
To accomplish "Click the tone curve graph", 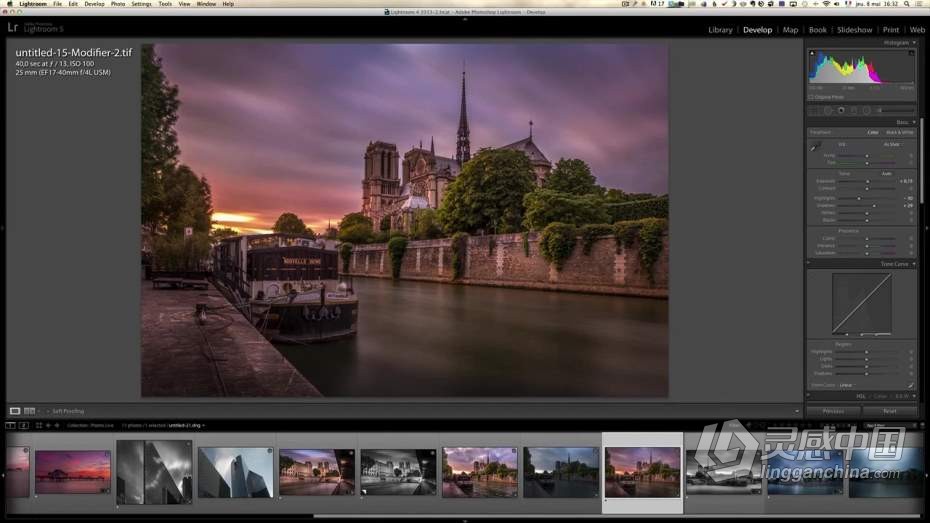I will coord(862,304).
